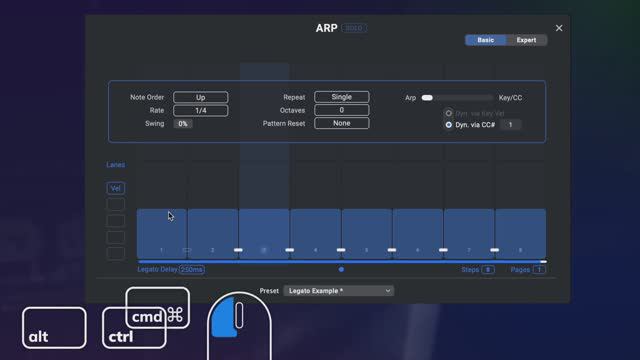Toggle the legato tie between steps 4 and 5
This screenshot has height=360, width=640.
tap(341, 250)
